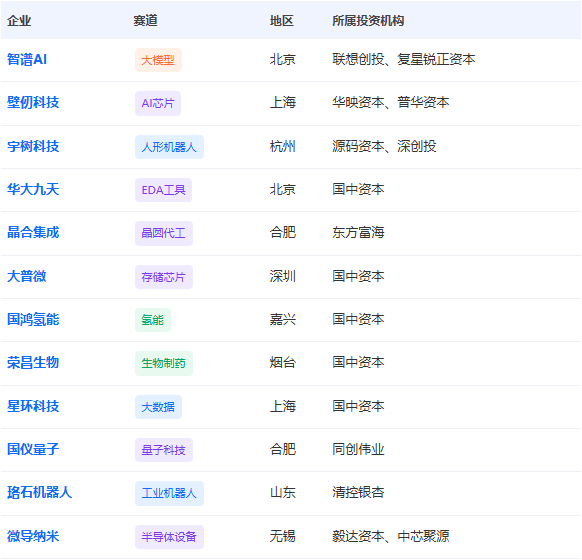This screenshot has height=560, width=582.
Task: Open the 微导纳米 company link
Action: [33, 537]
